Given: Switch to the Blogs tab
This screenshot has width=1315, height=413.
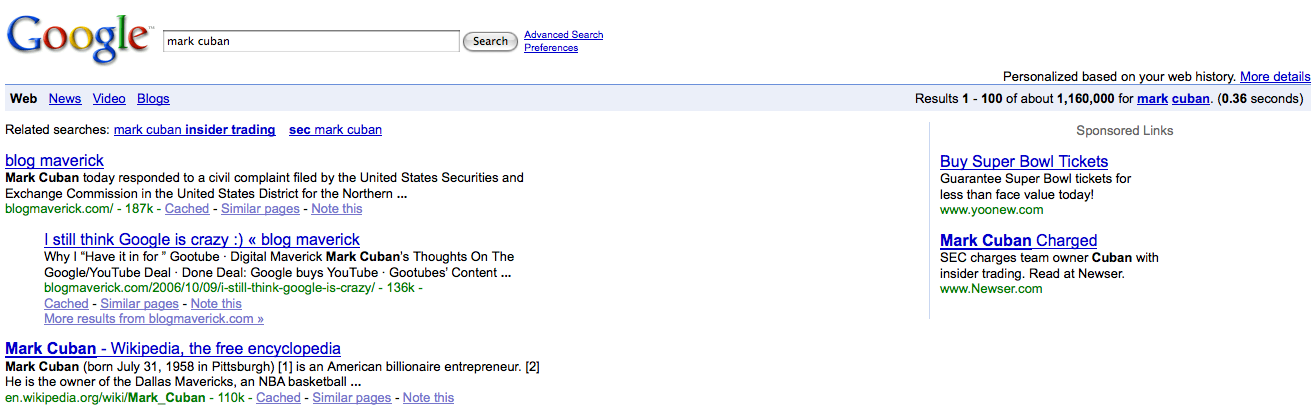Looking at the screenshot, I should click(153, 99).
